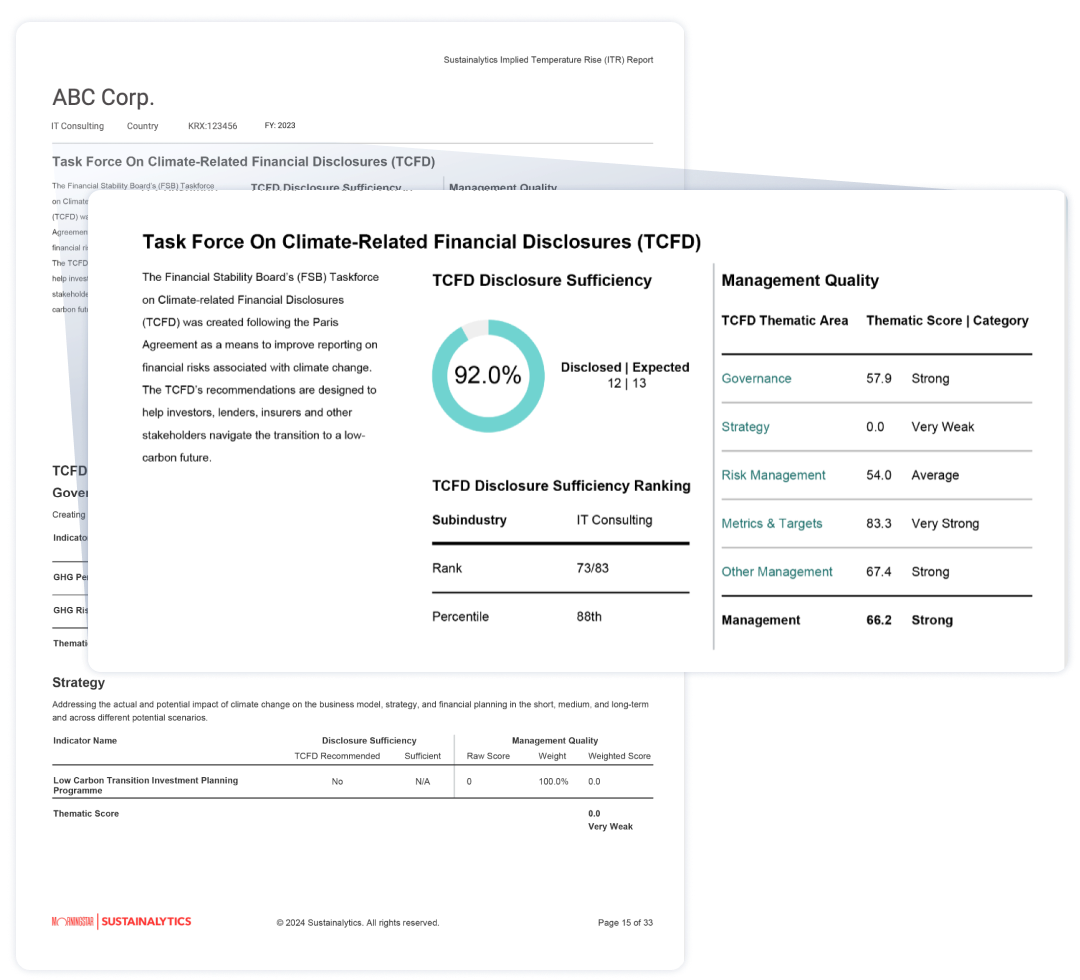Click the 92.0% donut chart

pos(488,376)
